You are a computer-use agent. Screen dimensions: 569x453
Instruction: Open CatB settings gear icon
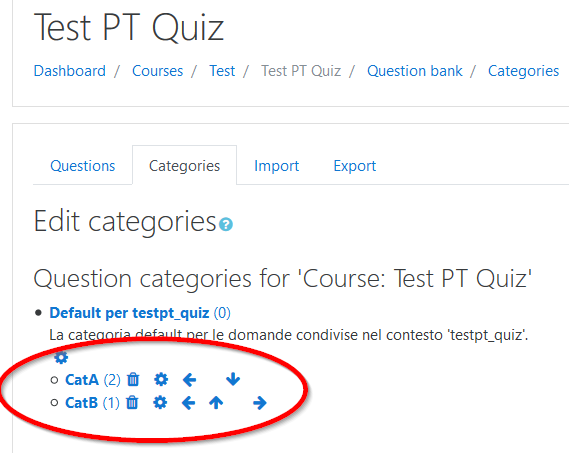(x=160, y=403)
